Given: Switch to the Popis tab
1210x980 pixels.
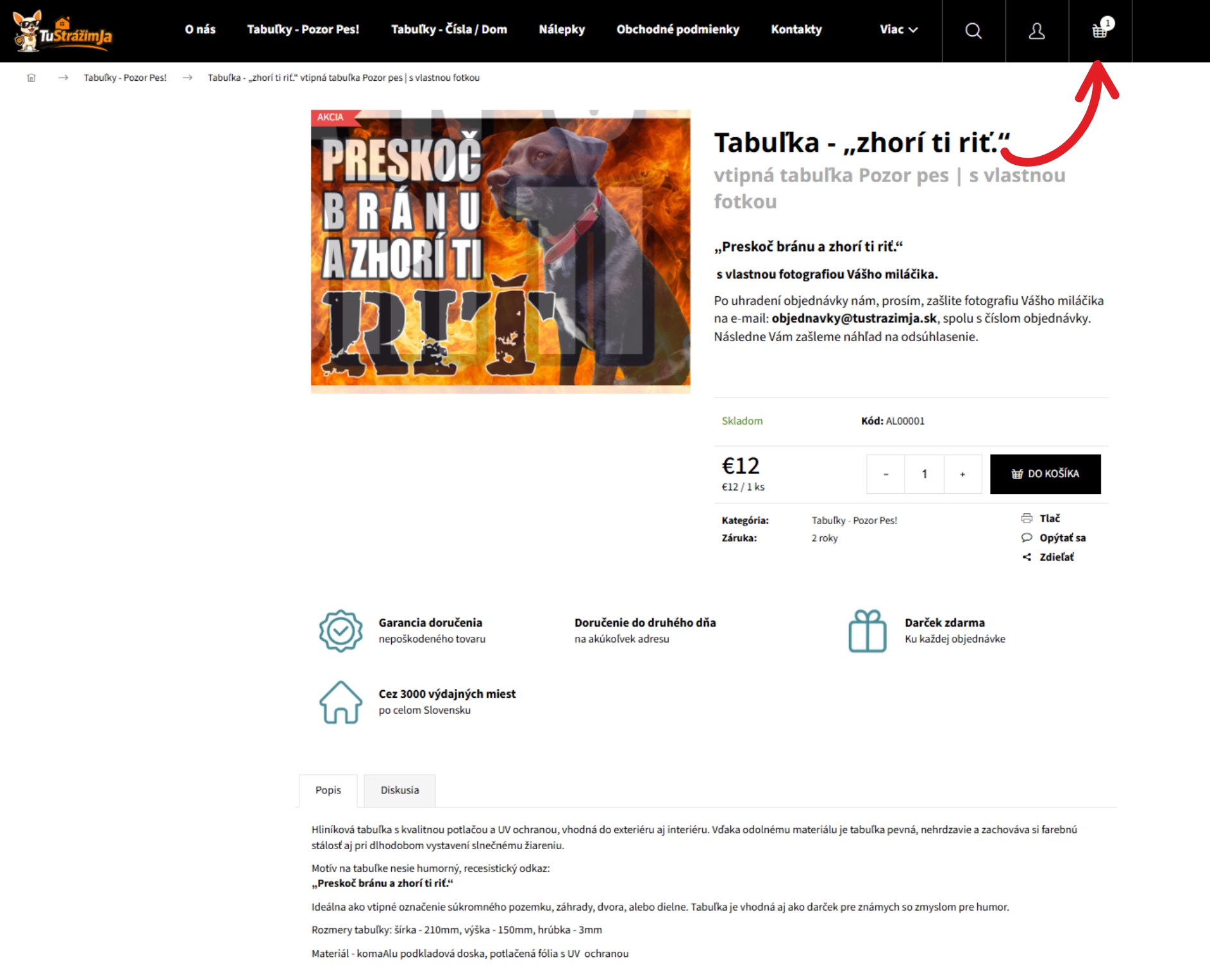Looking at the screenshot, I should [328, 790].
